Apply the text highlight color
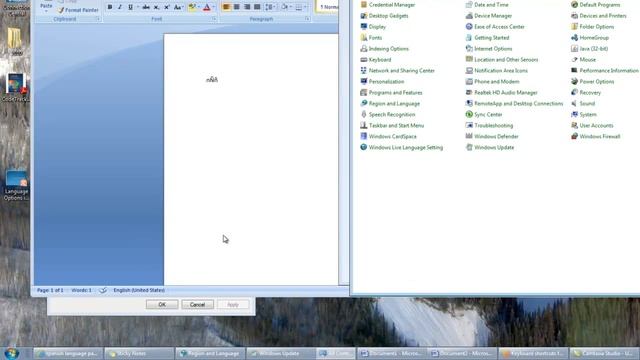Viewport: 640px width, 360px height. (x=192, y=7)
